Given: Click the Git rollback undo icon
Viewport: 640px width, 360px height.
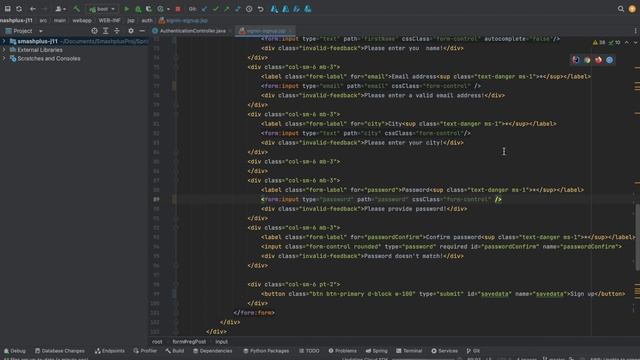Looking at the screenshot, I should click(260, 9).
